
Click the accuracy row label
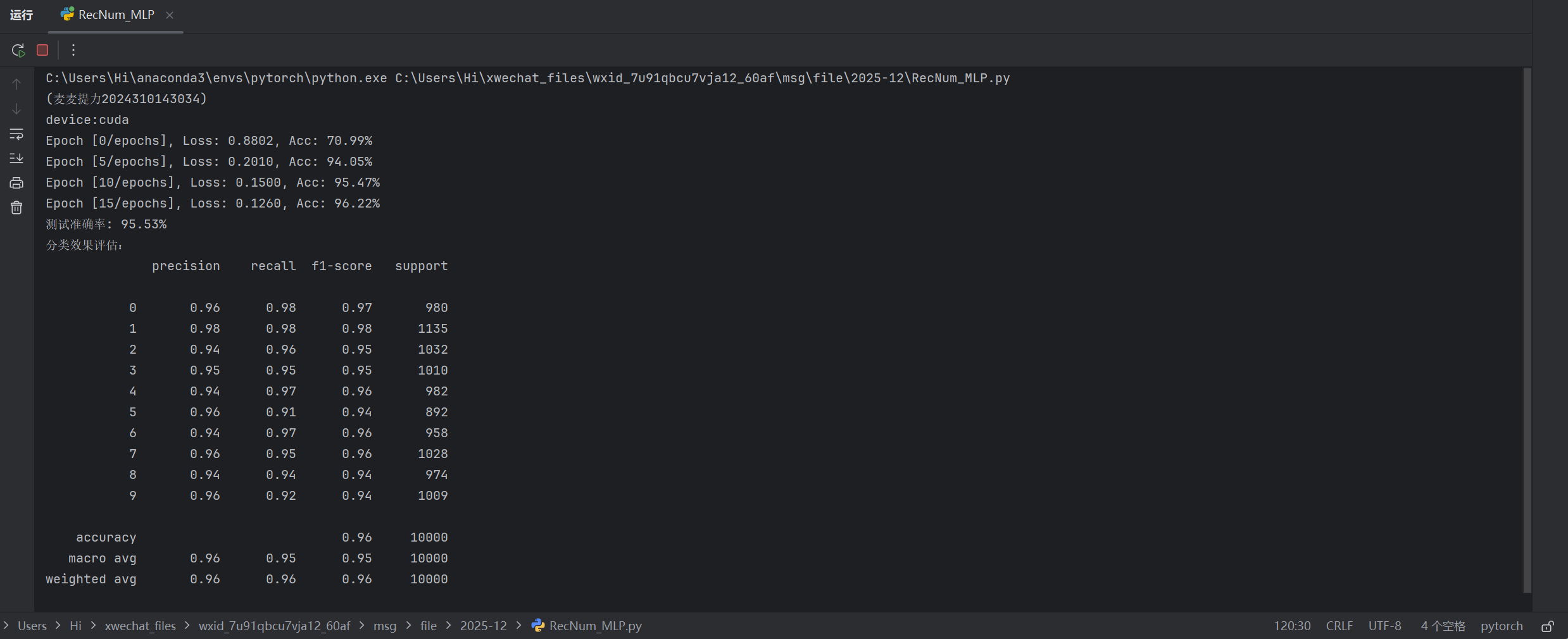coord(106,538)
